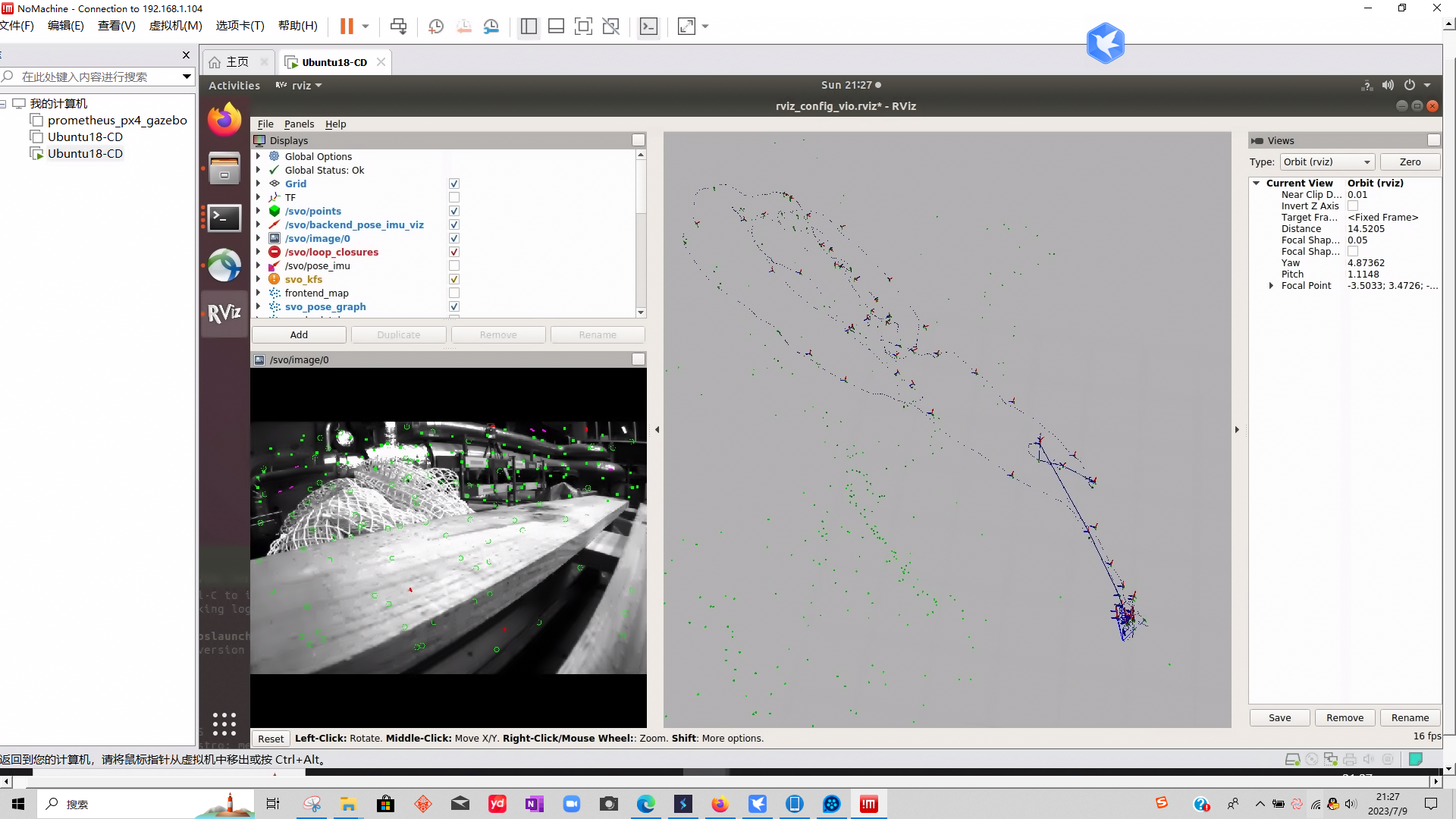Enter VMware full screen mode icon
Viewport: 1456px width, 819px height.
pyautogui.click(x=583, y=27)
